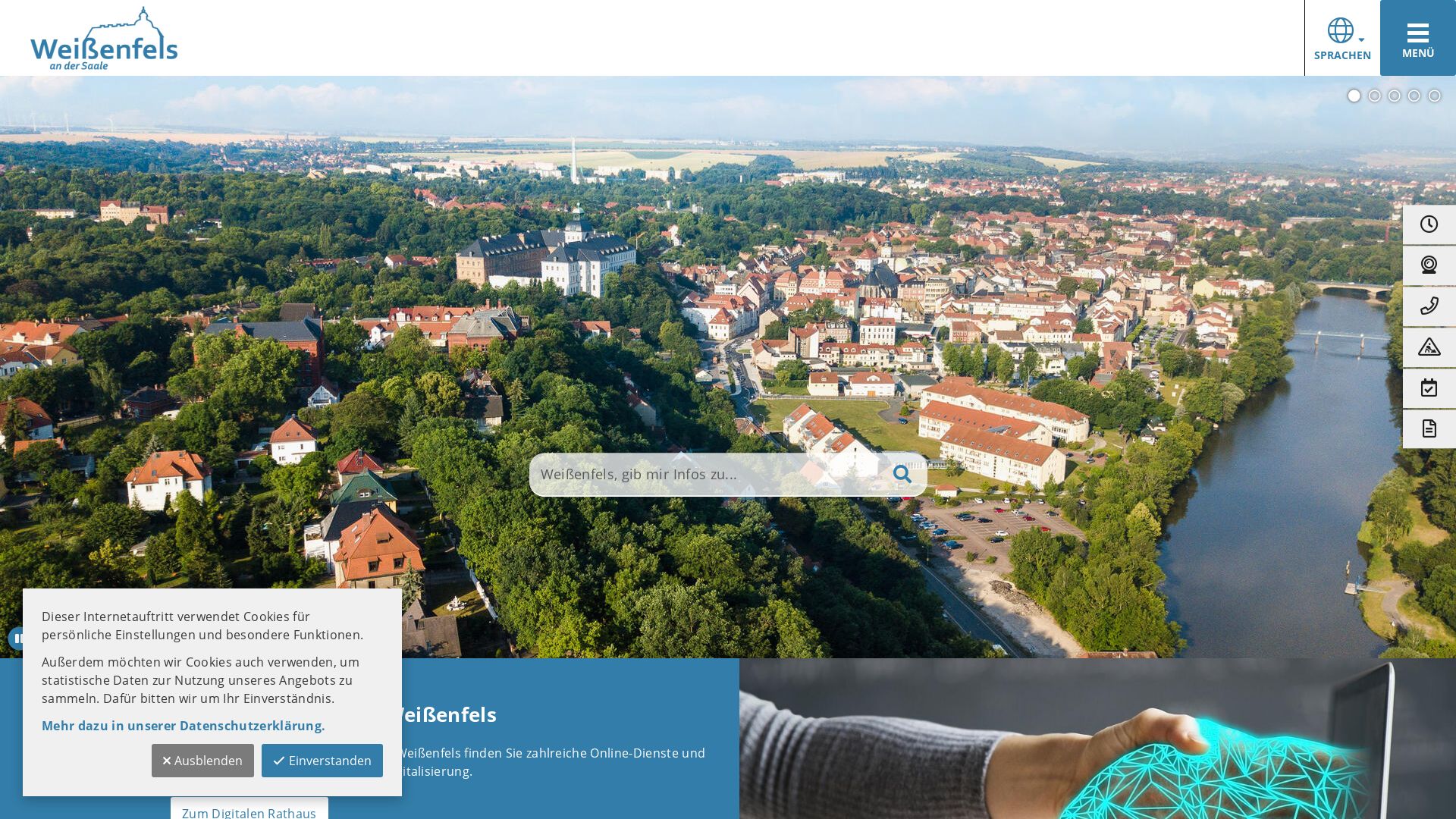Click the clock opening hours sidebar icon
This screenshot has width=1456, height=819.
pyautogui.click(x=1429, y=224)
